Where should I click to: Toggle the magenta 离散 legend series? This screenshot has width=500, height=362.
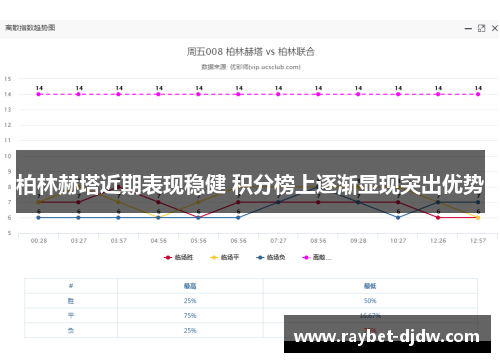(x=317, y=257)
